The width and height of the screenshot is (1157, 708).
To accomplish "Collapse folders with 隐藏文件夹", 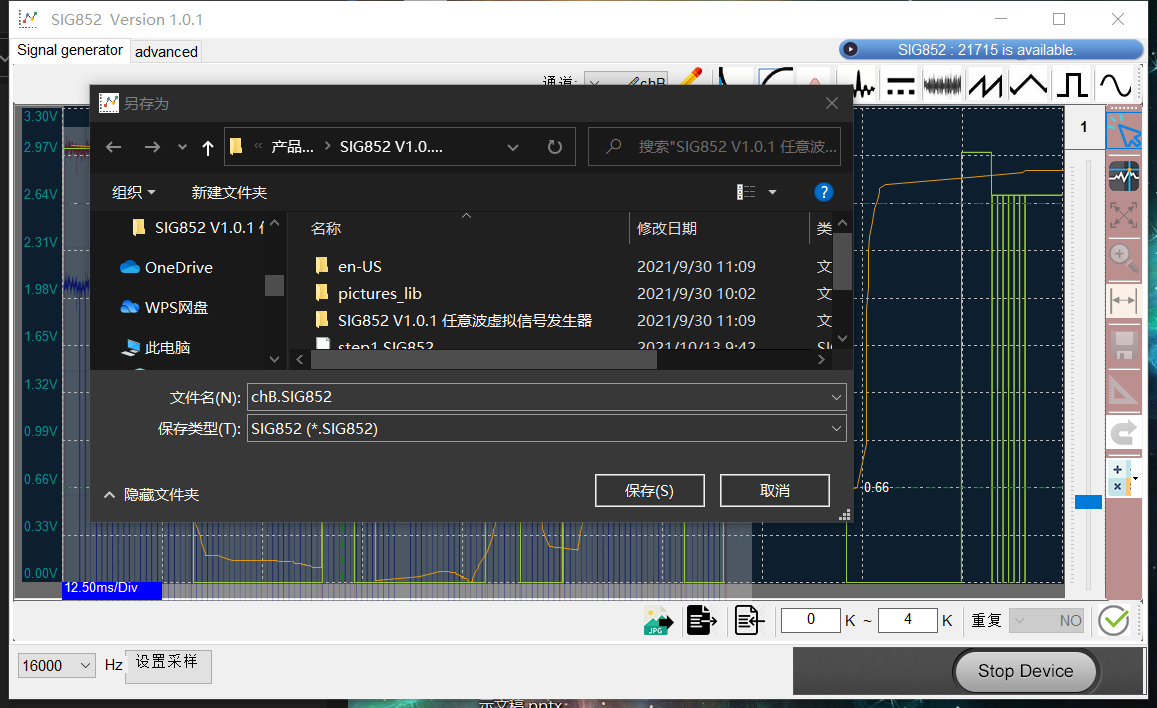I will [152, 494].
